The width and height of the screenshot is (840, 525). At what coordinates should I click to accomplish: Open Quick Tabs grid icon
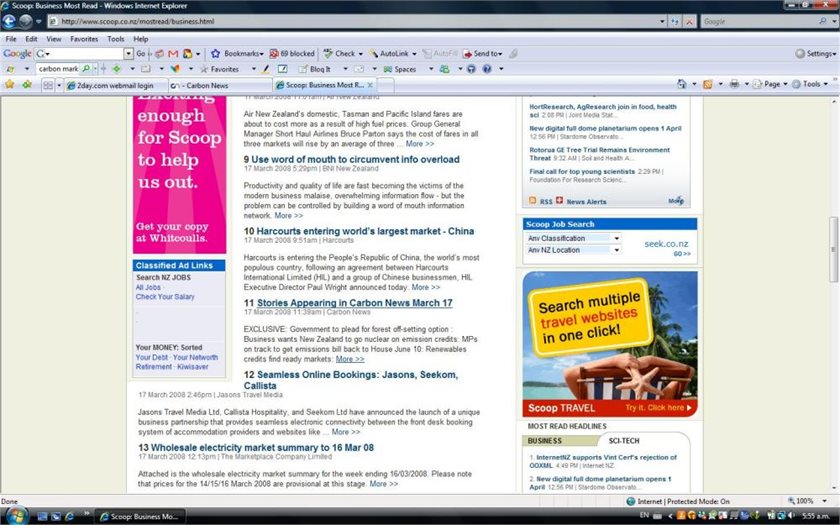click(x=48, y=85)
